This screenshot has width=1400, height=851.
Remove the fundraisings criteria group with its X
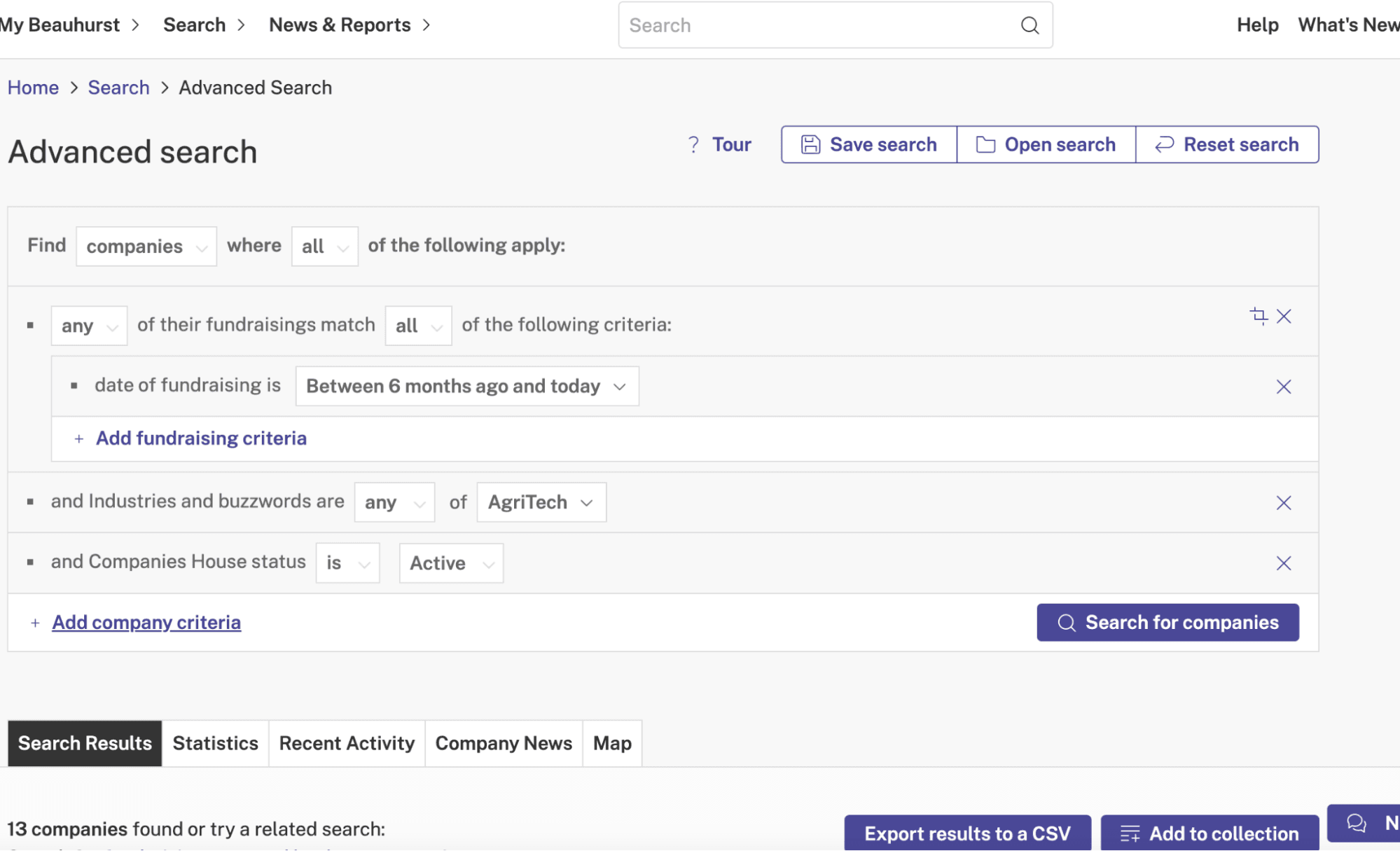pyautogui.click(x=1284, y=317)
